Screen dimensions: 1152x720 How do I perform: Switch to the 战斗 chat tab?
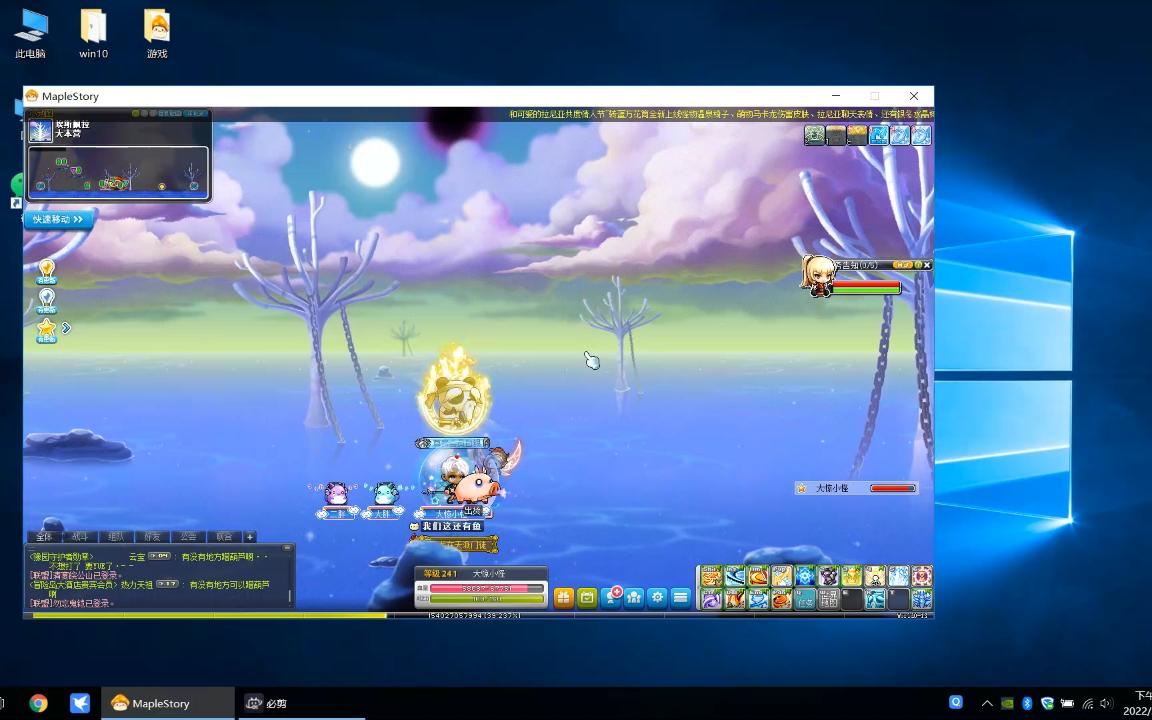(79, 537)
